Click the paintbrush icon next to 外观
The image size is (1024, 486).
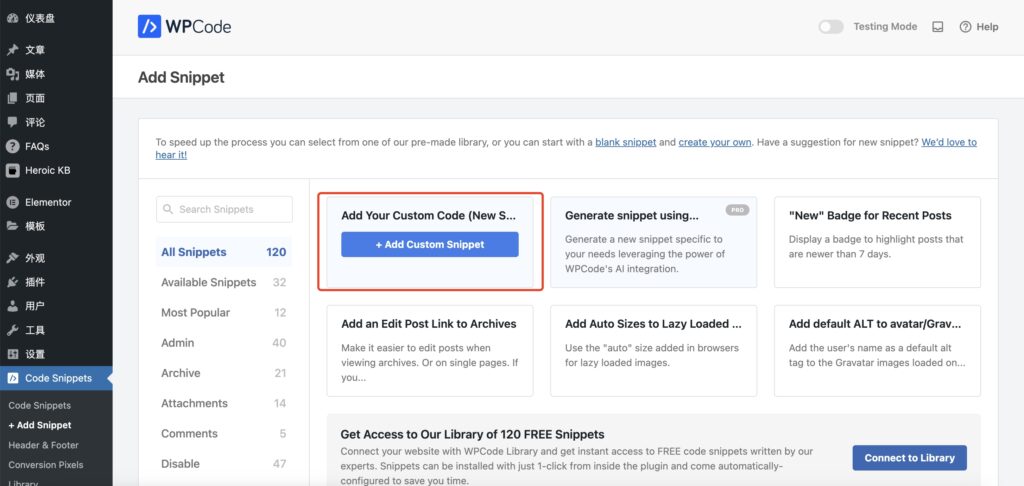point(12,258)
